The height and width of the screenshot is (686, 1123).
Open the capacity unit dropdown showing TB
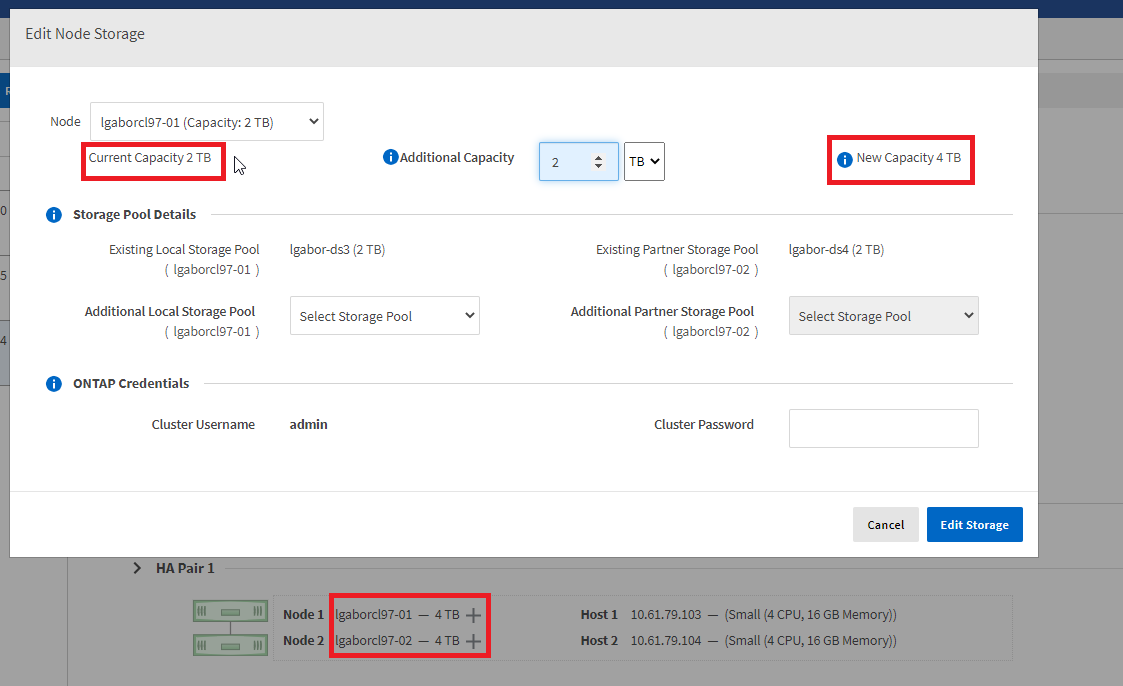pos(644,161)
